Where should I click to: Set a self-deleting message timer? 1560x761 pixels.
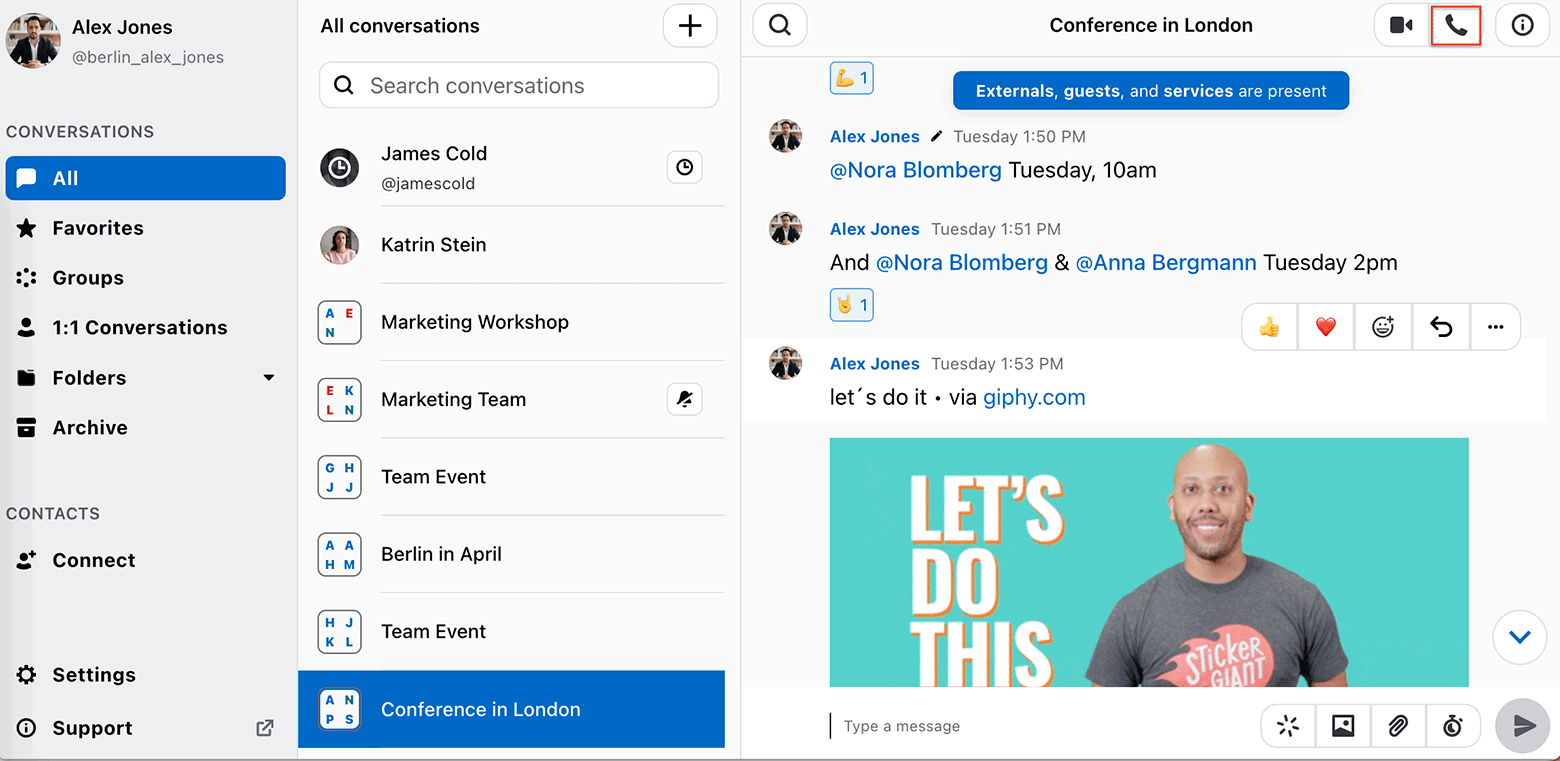1453,726
